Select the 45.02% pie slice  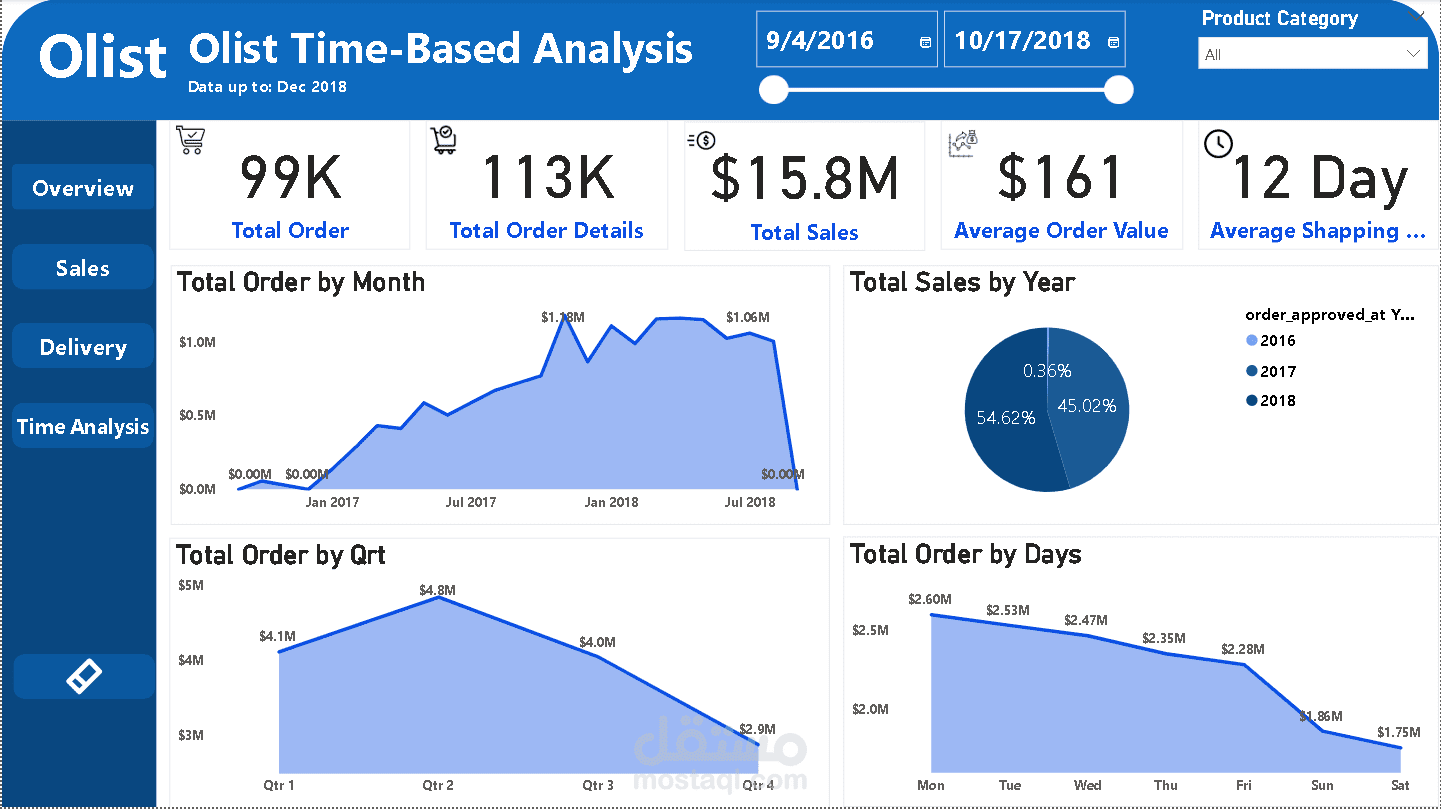tap(1090, 406)
